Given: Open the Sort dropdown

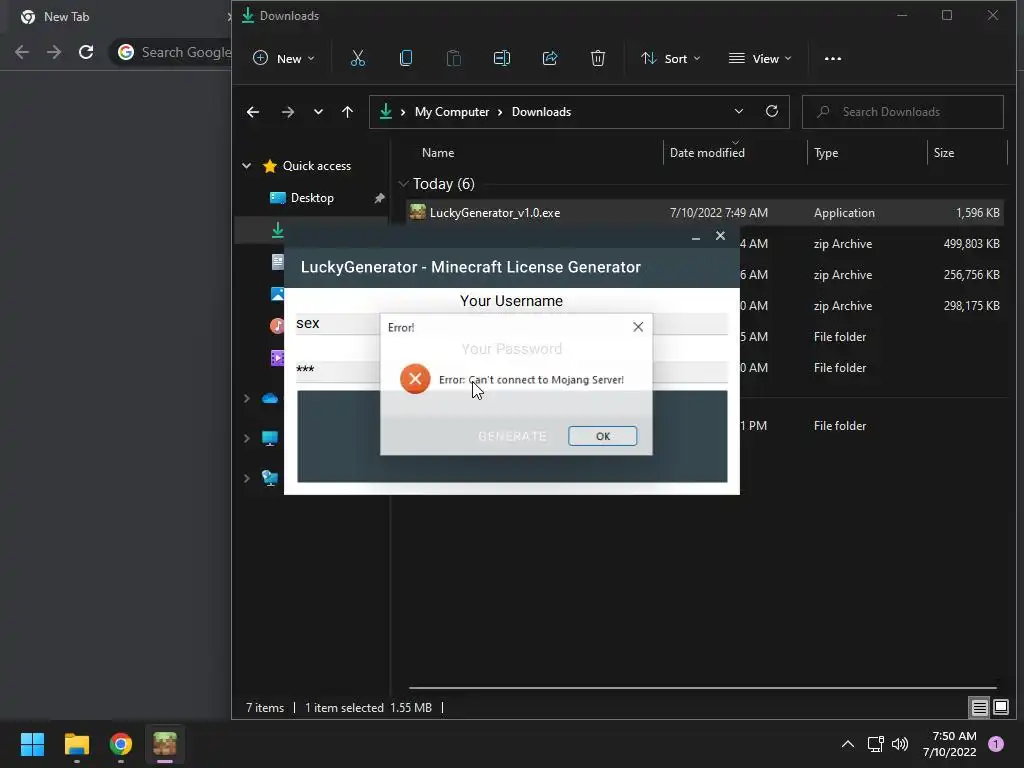Looking at the screenshot, I should [x=670, y=58].
